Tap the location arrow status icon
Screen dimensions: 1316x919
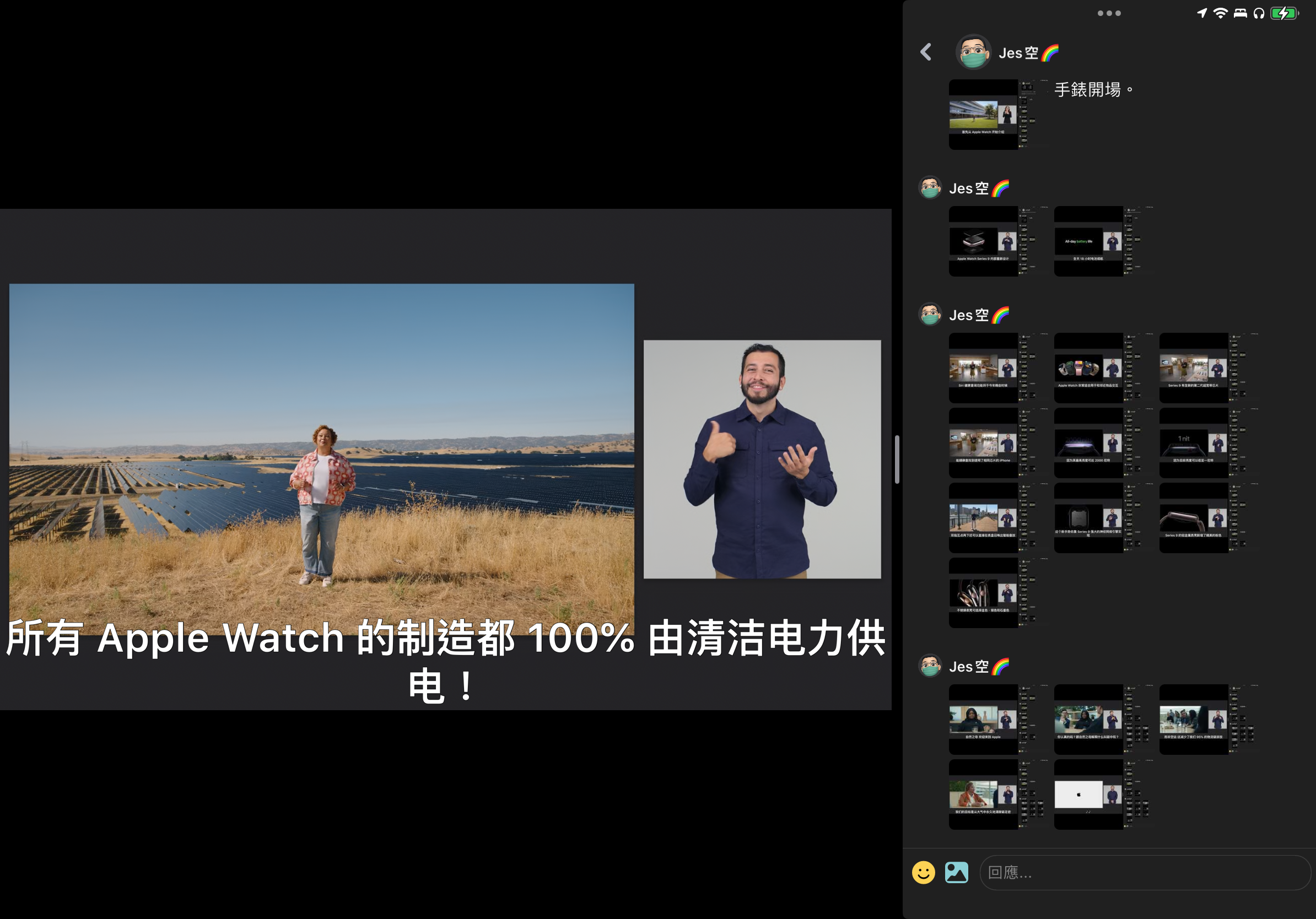pos(1201,13)
